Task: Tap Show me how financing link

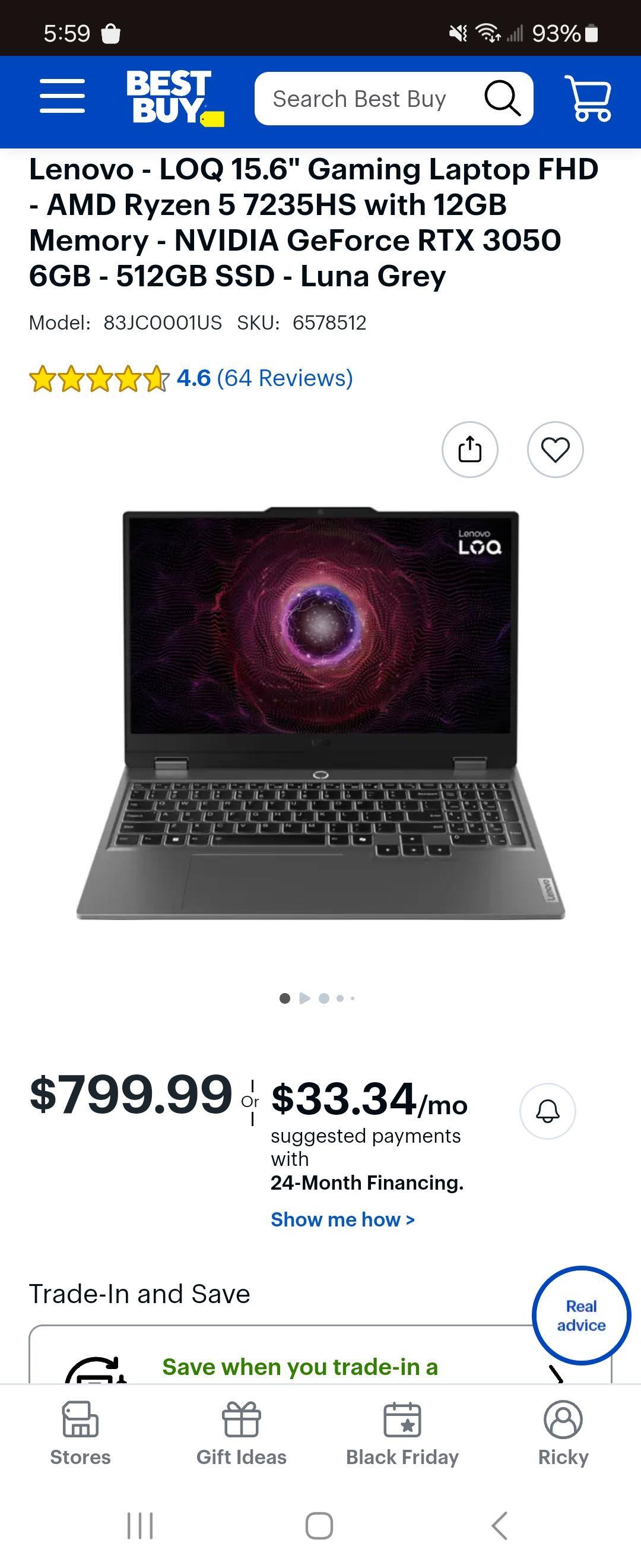Action: [x=342, y=1219]
